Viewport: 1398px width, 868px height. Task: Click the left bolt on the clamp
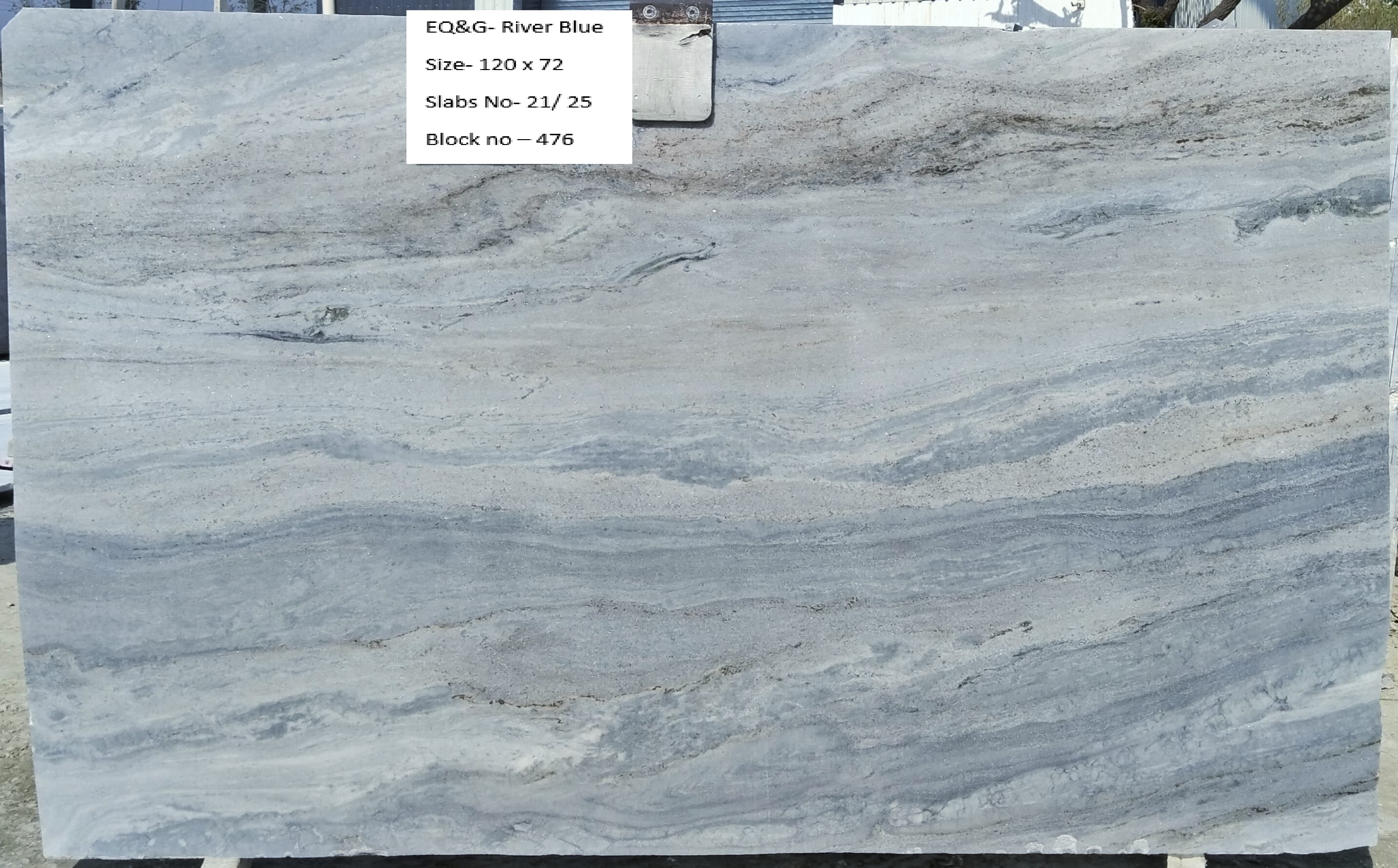point(649,12)
